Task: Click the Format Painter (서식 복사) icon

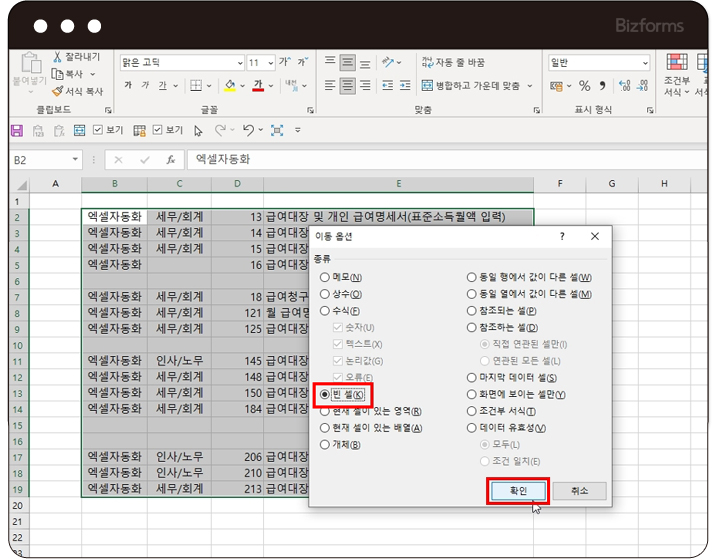Action: [57, 91]
